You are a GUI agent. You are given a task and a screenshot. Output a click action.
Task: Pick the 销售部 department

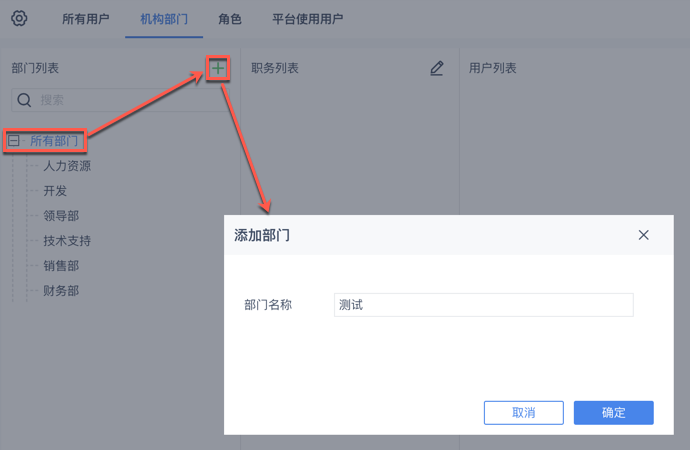pyautogui.click(x=61, y=266)
